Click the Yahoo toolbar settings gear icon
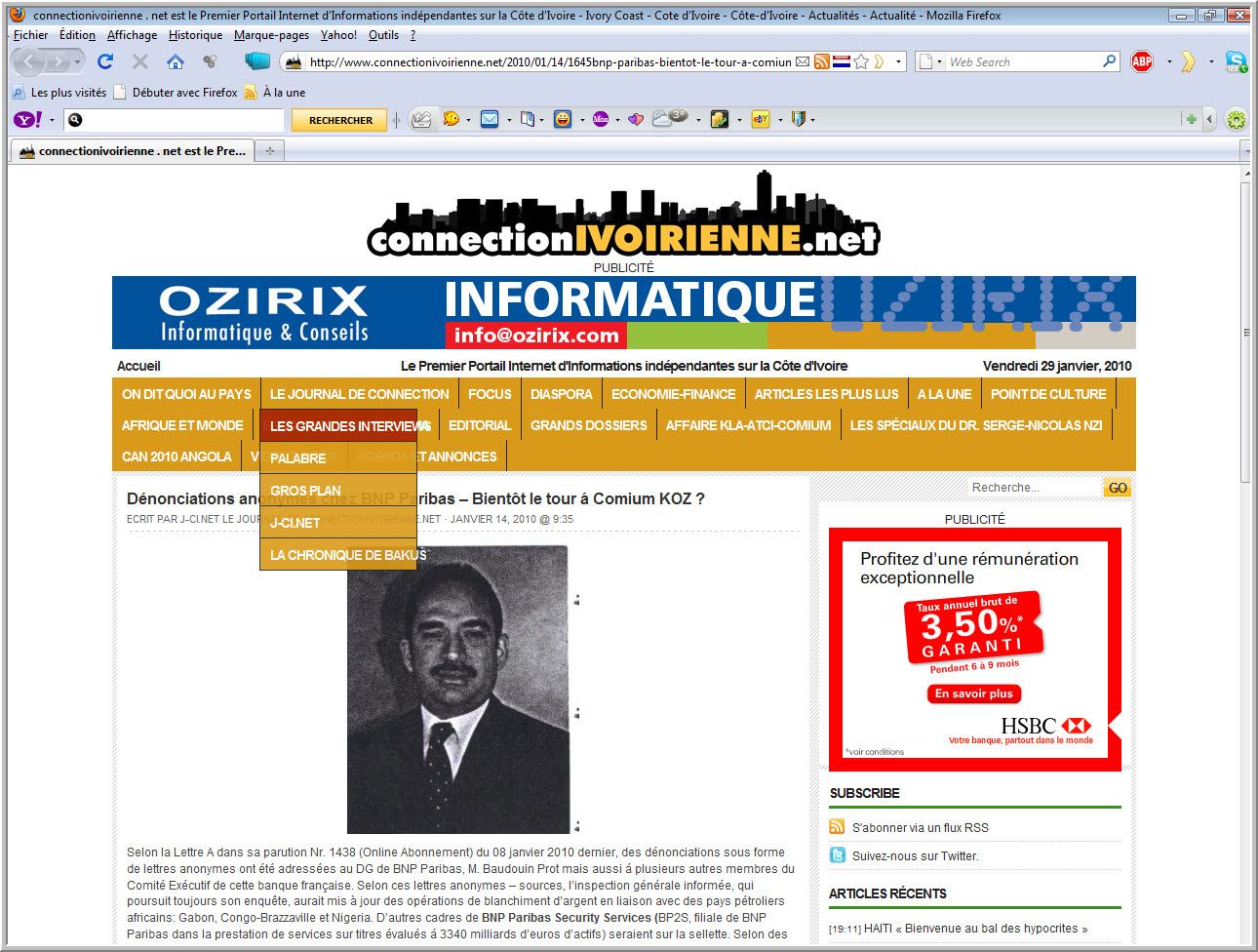The width and height of the screenshot is (1258, 952). [1237, 120]
